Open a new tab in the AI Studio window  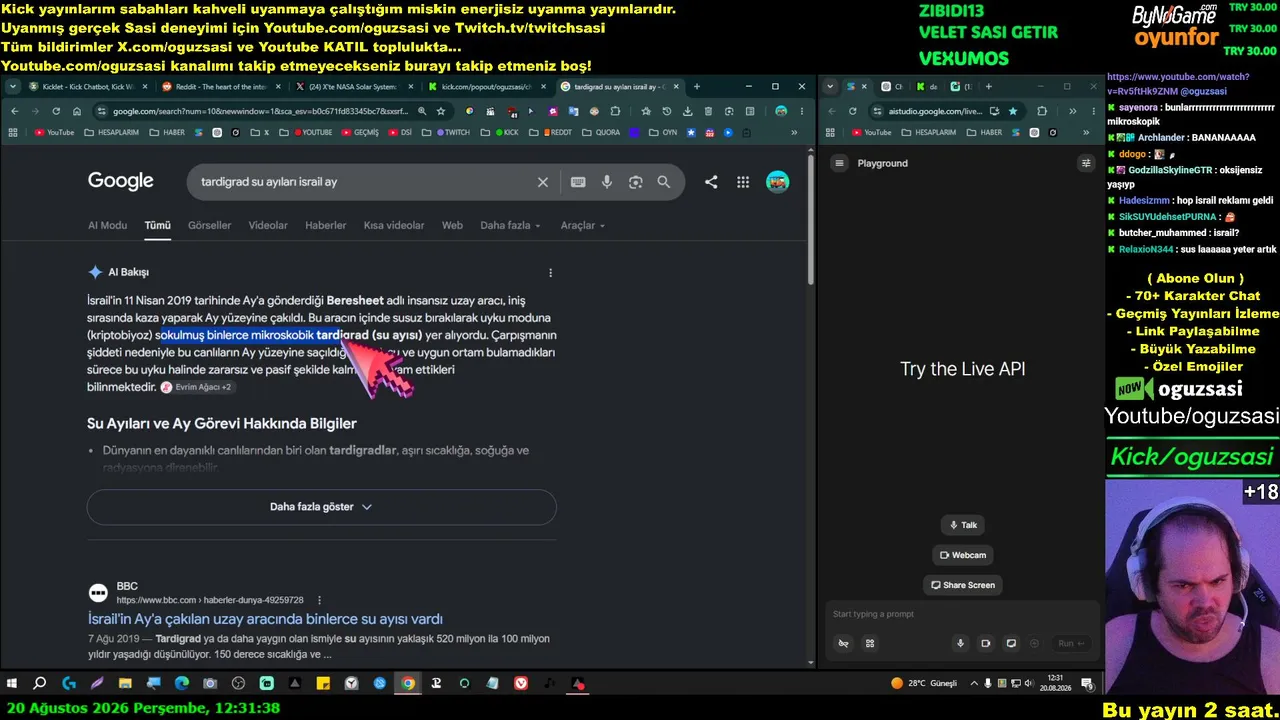989,87
